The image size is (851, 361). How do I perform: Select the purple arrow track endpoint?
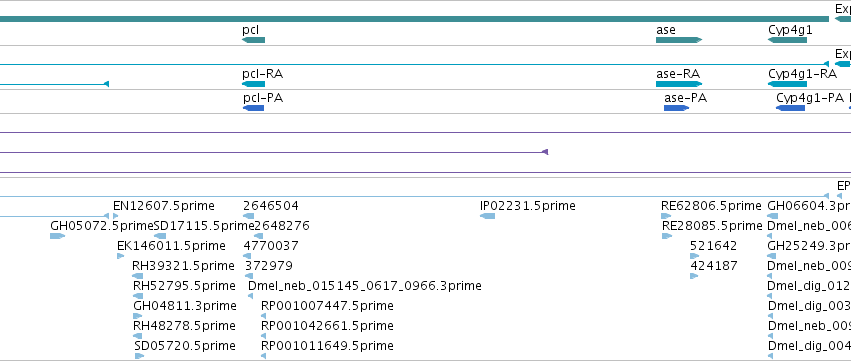[x=545, y=152]
